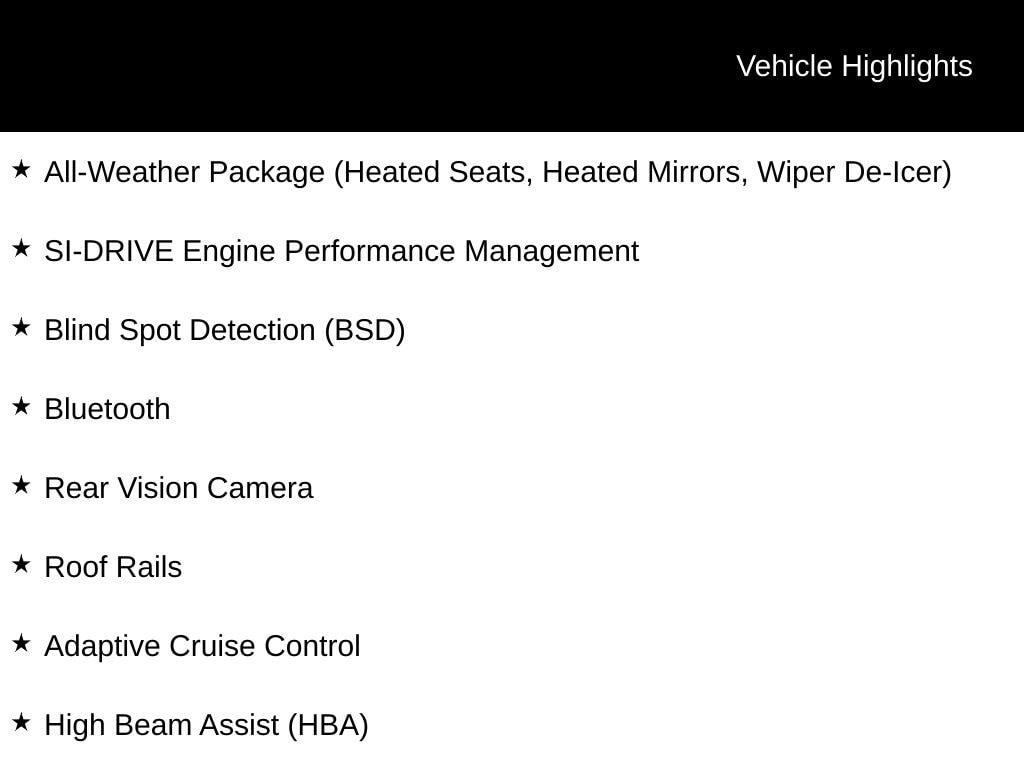Click the Vehicle Highlights title text
The image size is (1024, 768).
pyautogui.click(x=854, y=66)
